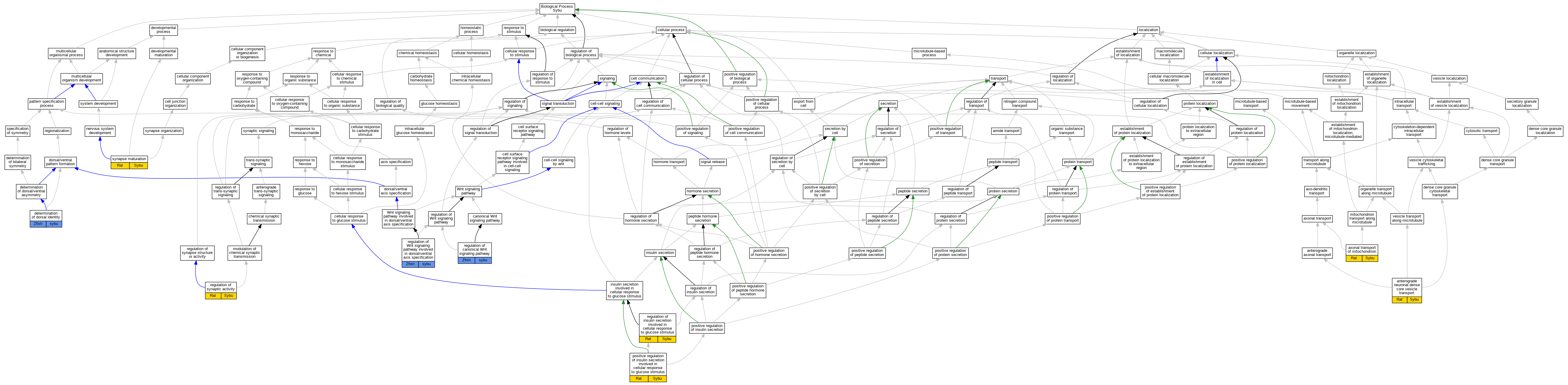Click the 'specification of symmetry' node

point(18,131)
